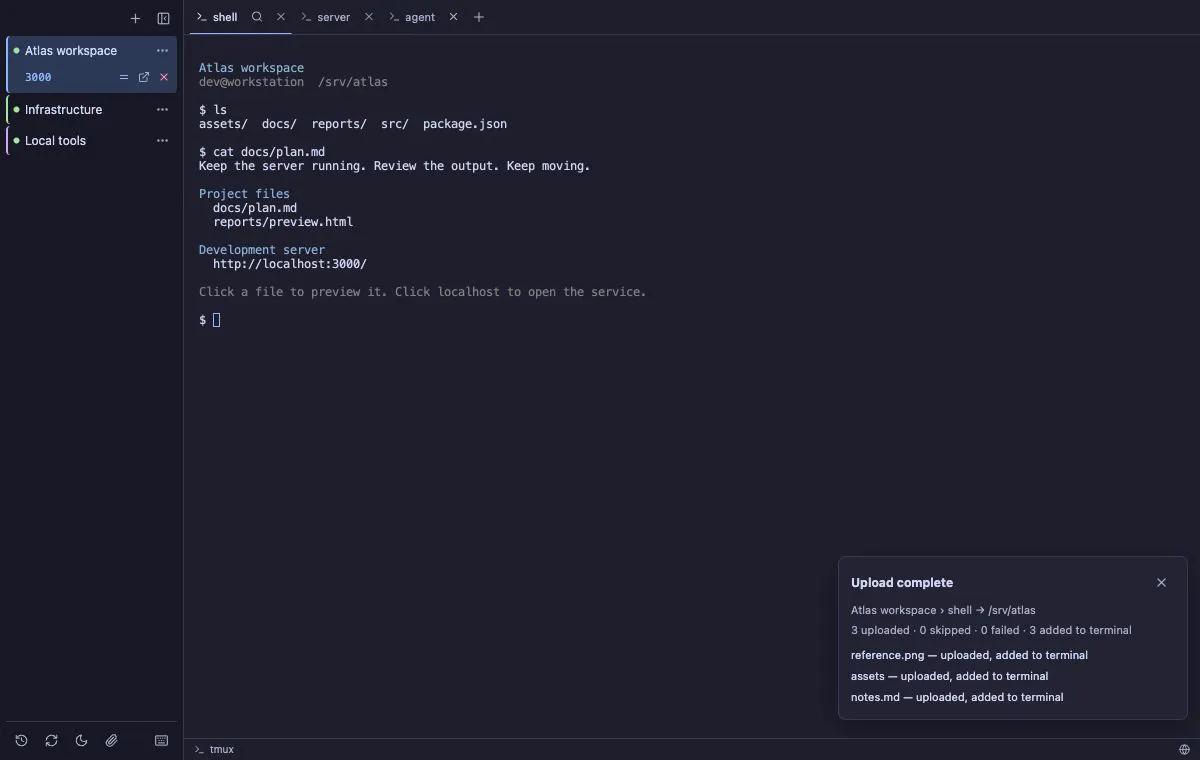Close the shell tab
The image size is (1200, 760).
tap(281, 17)
